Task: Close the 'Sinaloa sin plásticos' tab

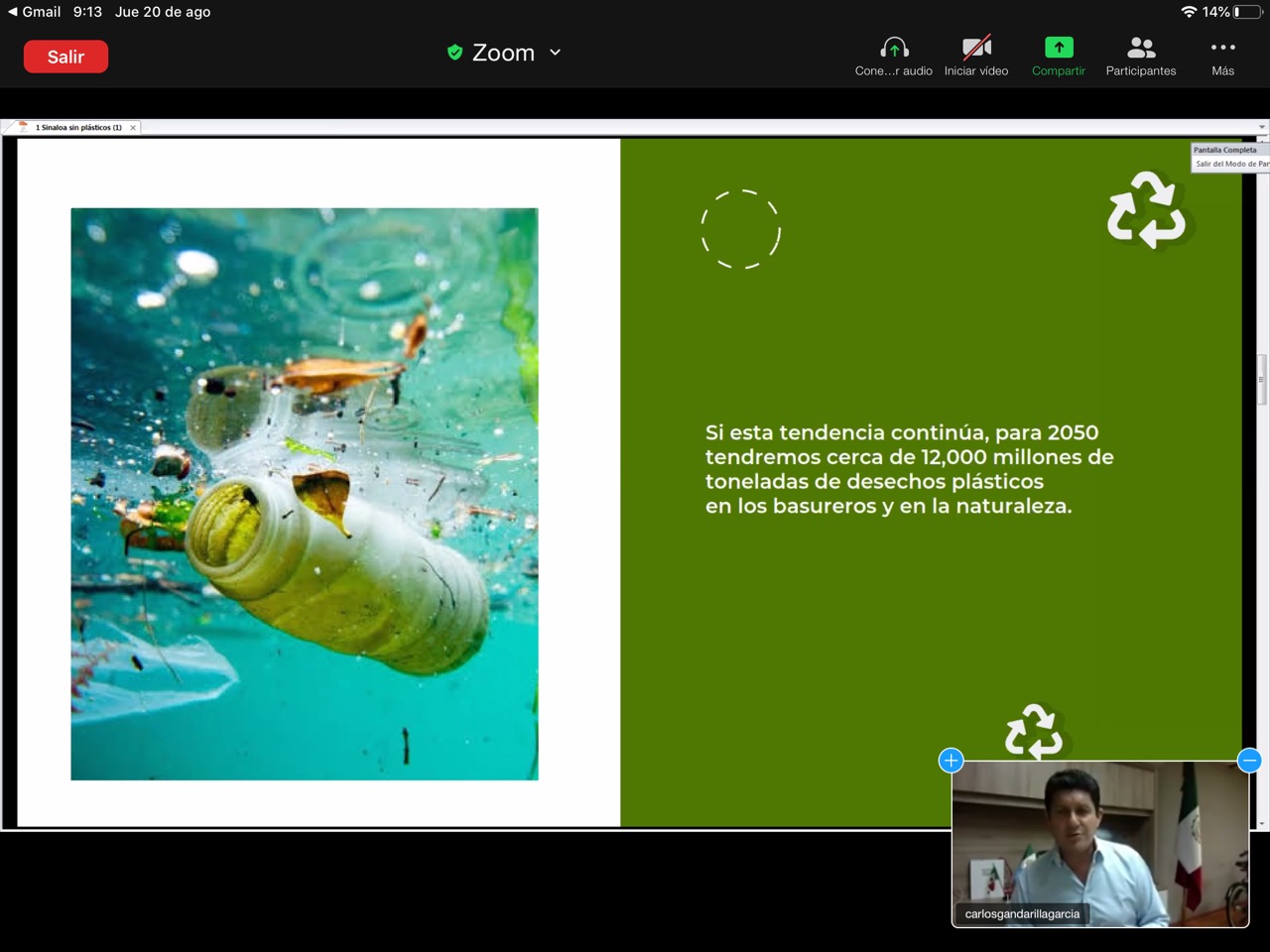Action: (133, 127)
